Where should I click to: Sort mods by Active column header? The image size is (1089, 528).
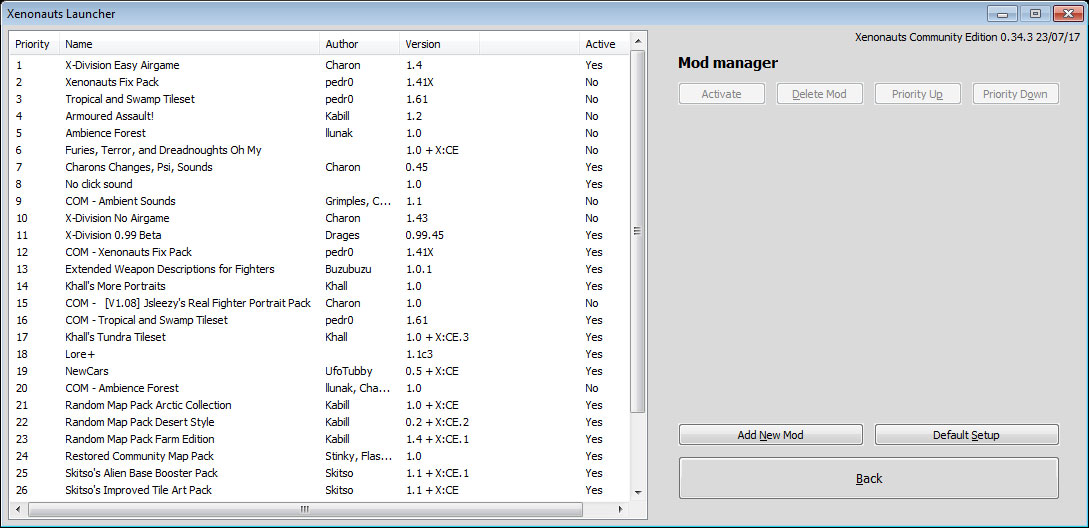[x=603, y=44]
